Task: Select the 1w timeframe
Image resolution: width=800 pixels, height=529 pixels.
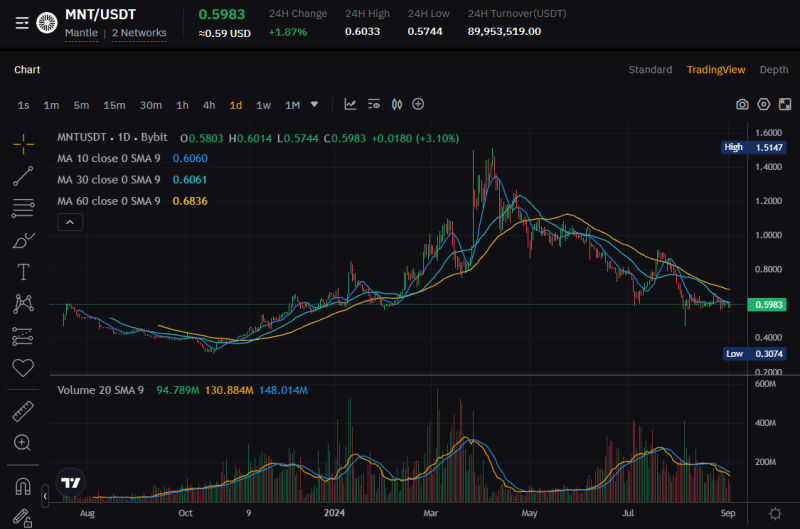Action: pyautogui.click(x=263, y=105)
